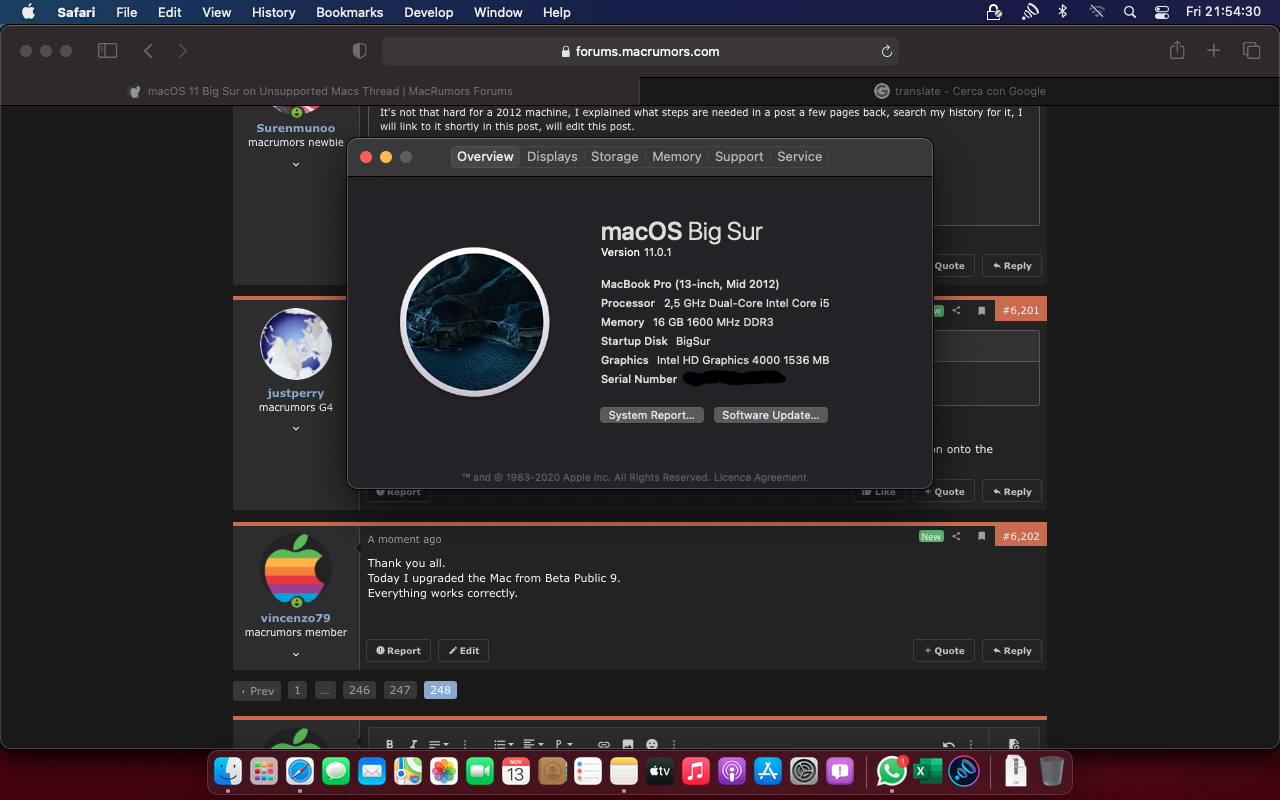Image resolution: width=1280 pixels, height=800 pixels.
Task: Open Notes app in the Dock
Action: tap(624, 771)
